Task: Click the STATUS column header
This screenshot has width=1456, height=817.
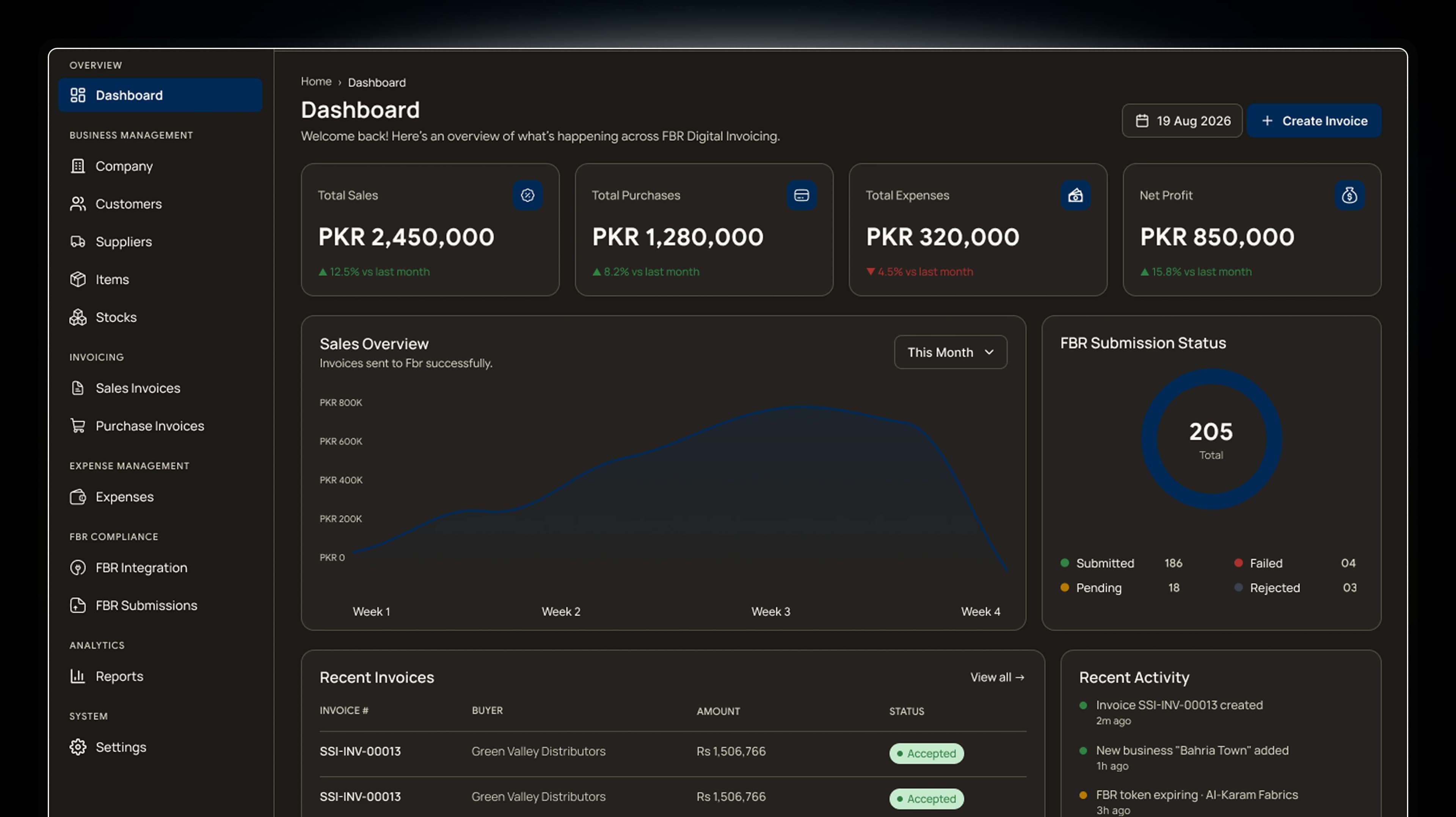Action: coord(907,711)
